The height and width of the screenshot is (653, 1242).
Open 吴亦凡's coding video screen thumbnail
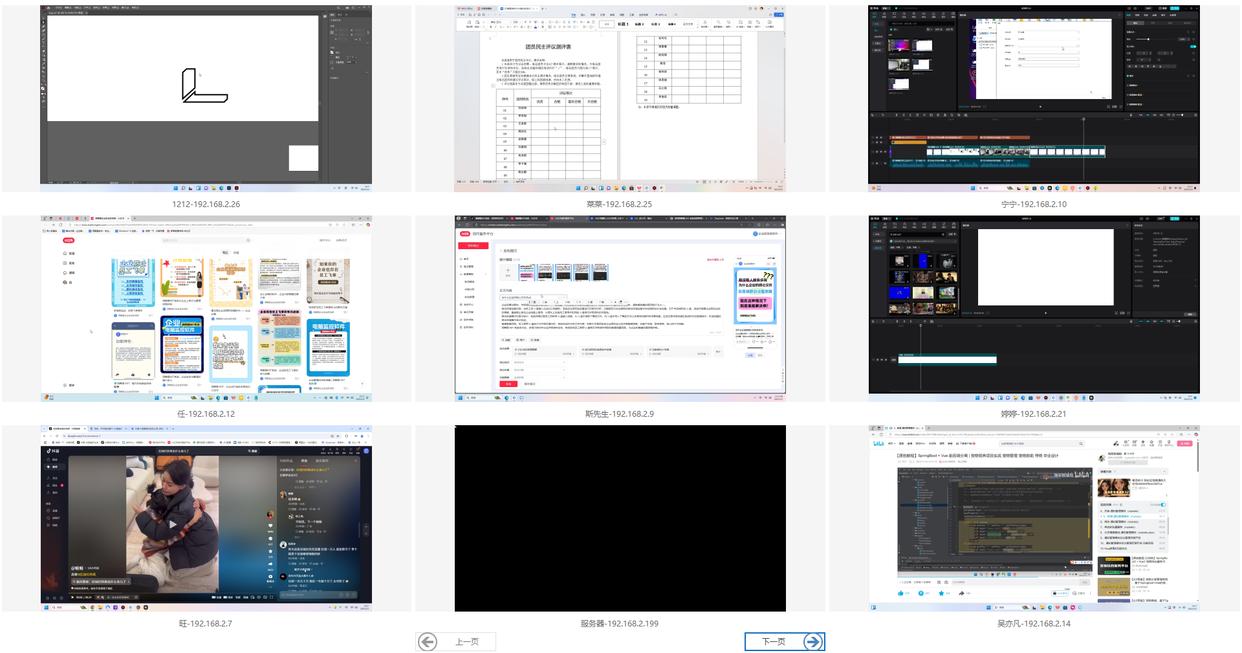1033,518
